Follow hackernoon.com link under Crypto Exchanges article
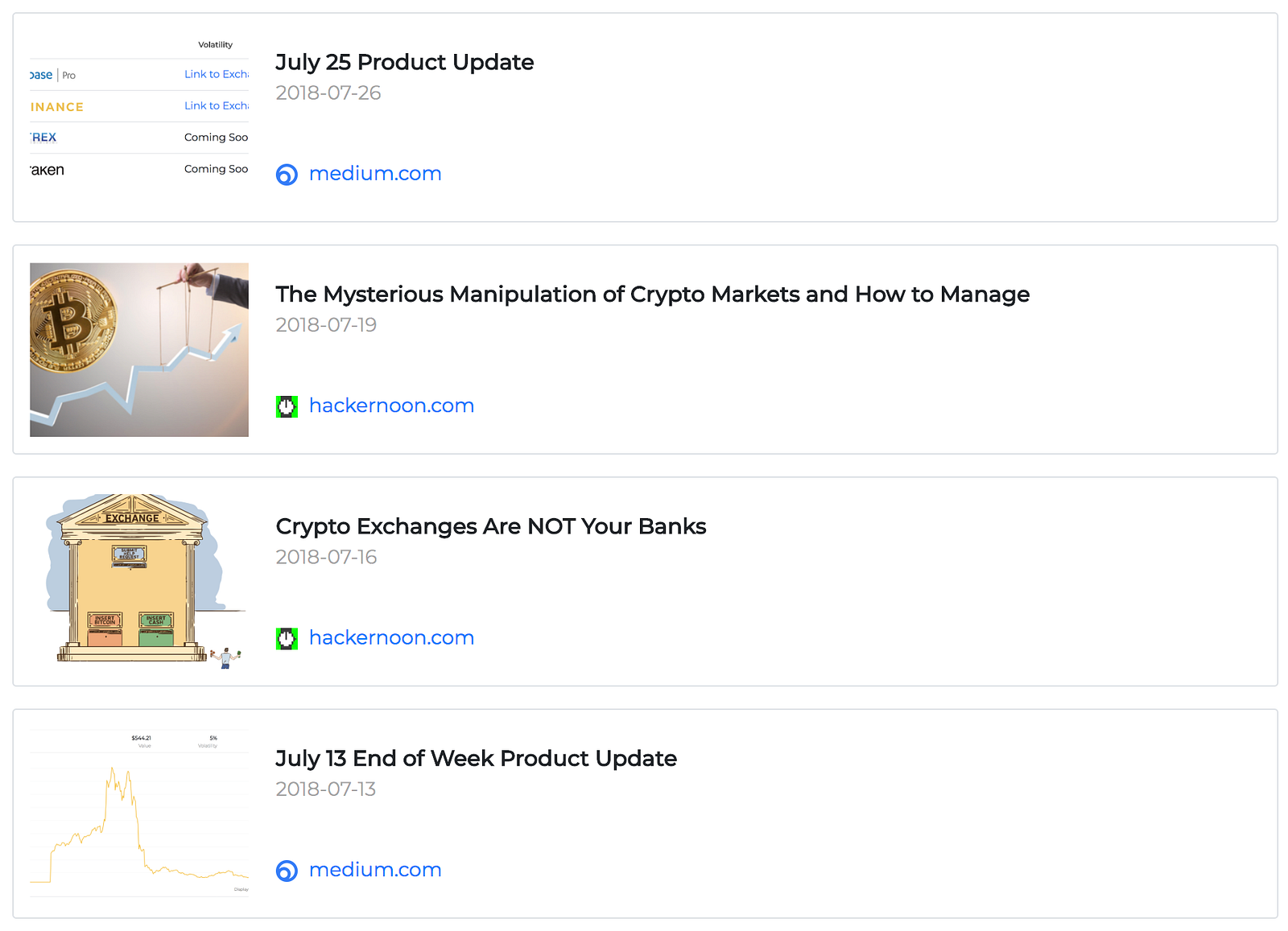This screenshot has width=1288, height=931. tap(391, 637)
